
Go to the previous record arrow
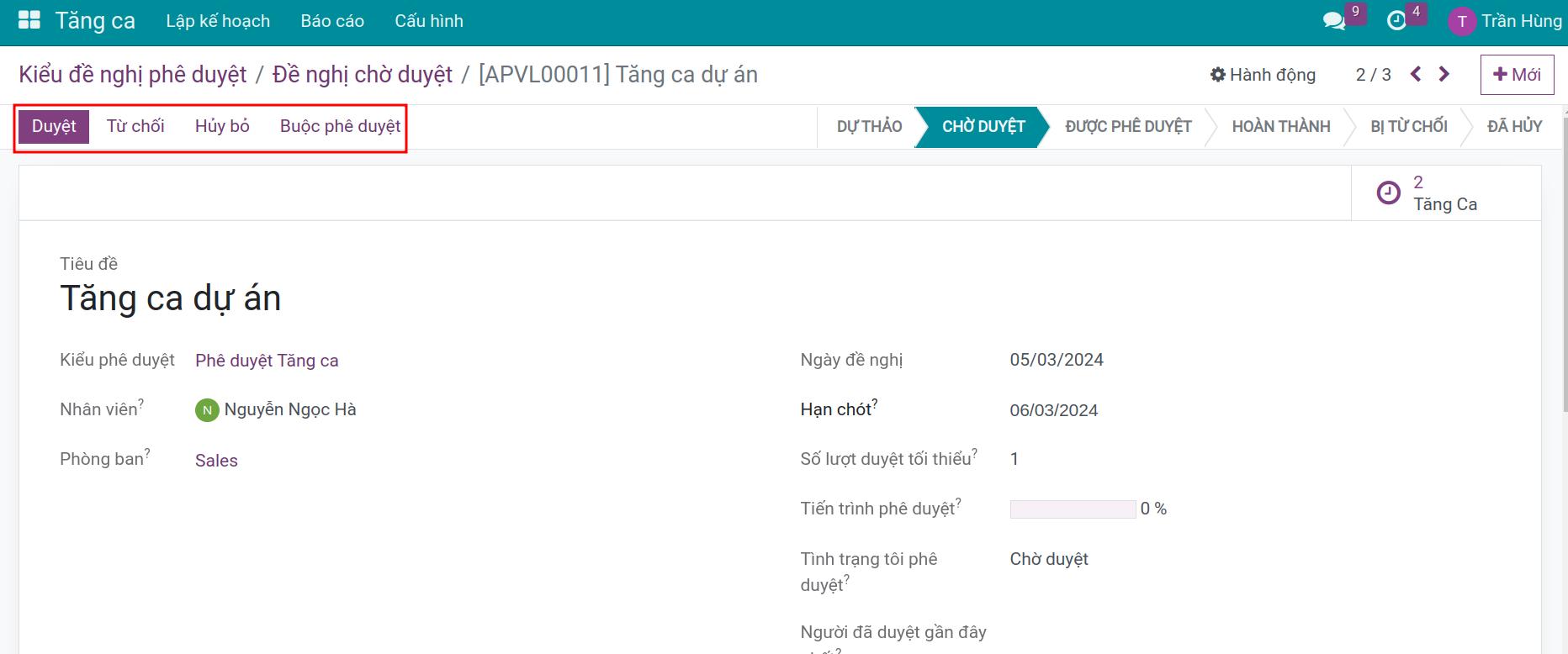(x=1416, y=74)
